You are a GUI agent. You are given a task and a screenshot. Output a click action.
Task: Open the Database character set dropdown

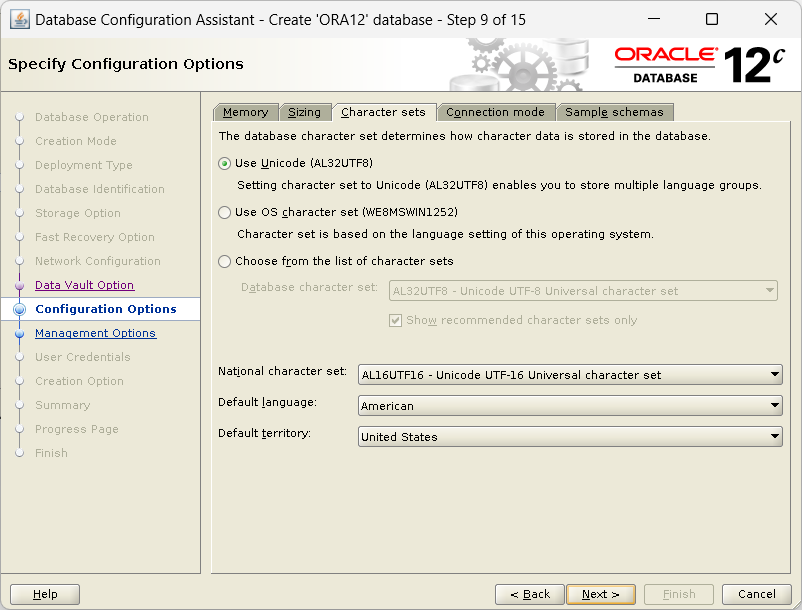click(x=583, y=291)
